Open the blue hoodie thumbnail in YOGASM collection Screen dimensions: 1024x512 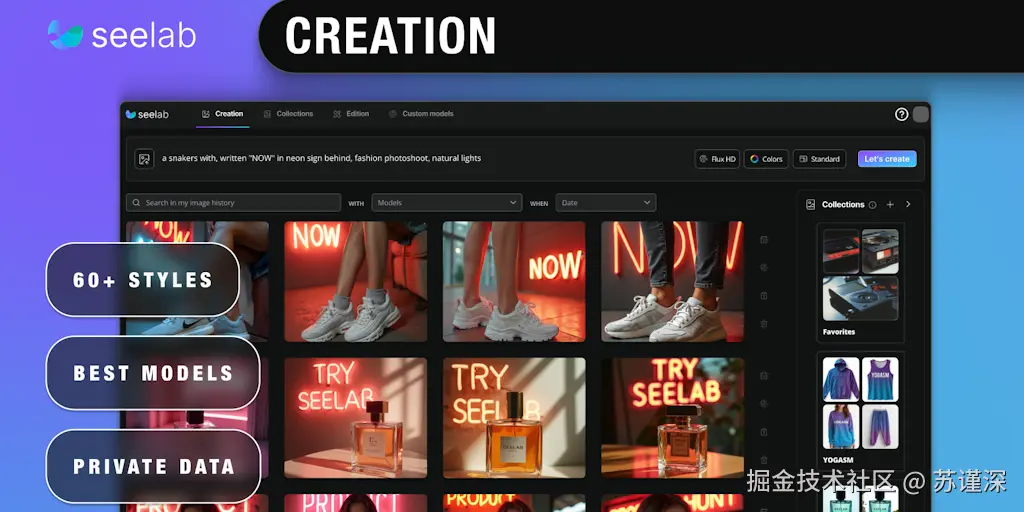[840, 379]
